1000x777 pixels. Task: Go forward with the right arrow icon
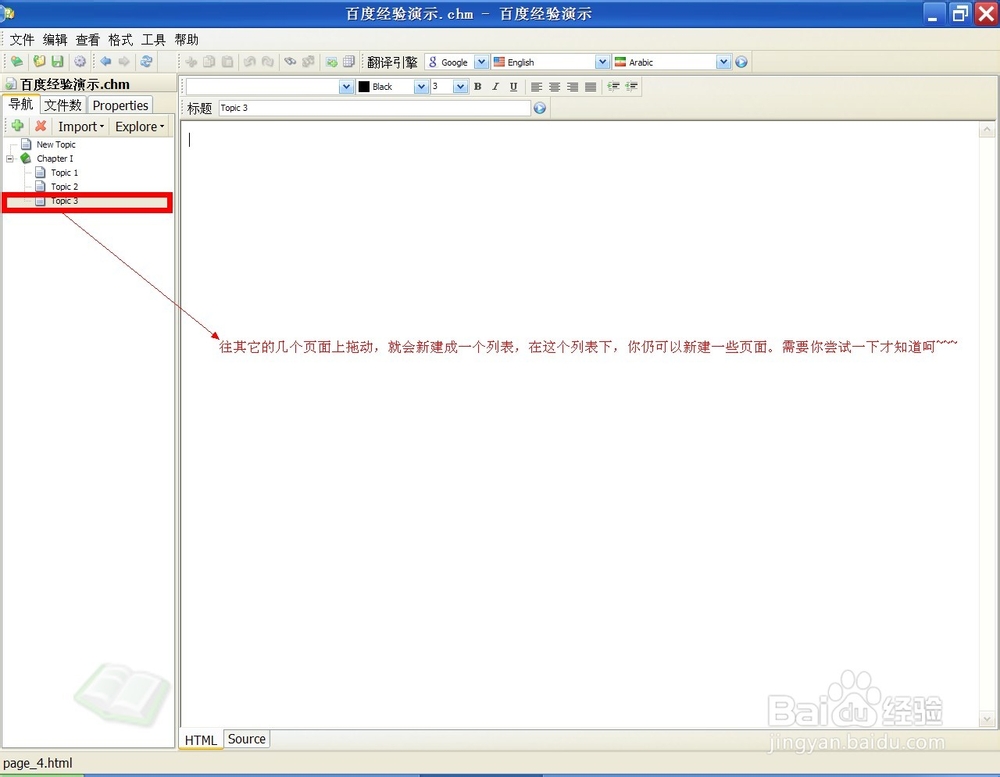pos(124,62)
